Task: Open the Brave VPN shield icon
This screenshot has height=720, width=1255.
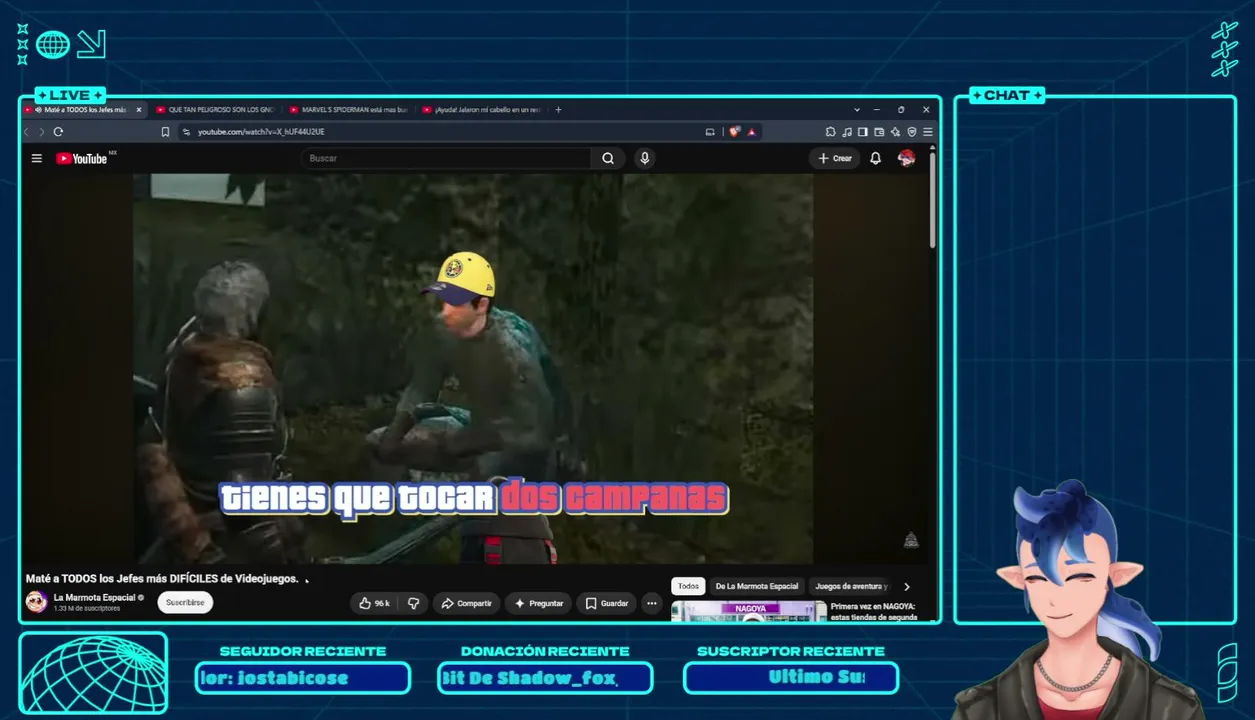Action: [x=911, y=132]
